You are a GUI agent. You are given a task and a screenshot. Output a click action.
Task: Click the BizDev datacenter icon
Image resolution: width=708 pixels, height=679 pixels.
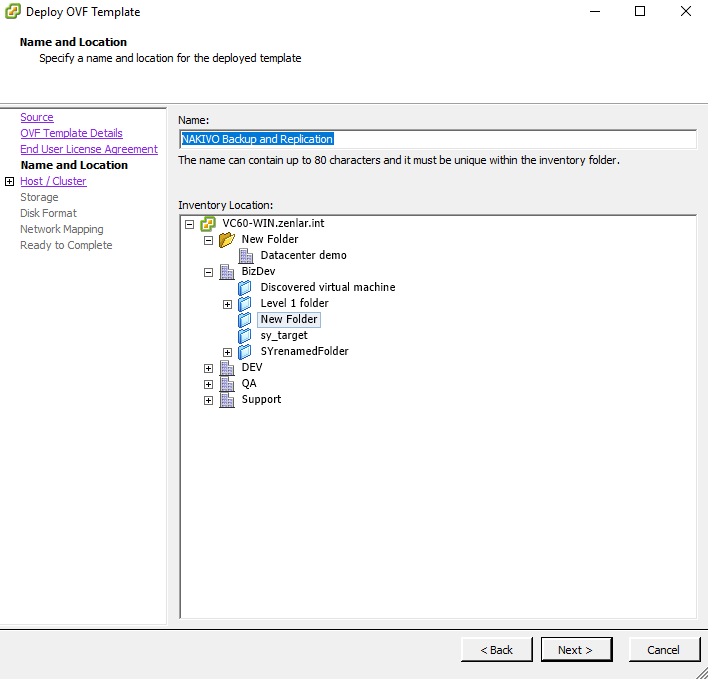click(x=227, y=271)
